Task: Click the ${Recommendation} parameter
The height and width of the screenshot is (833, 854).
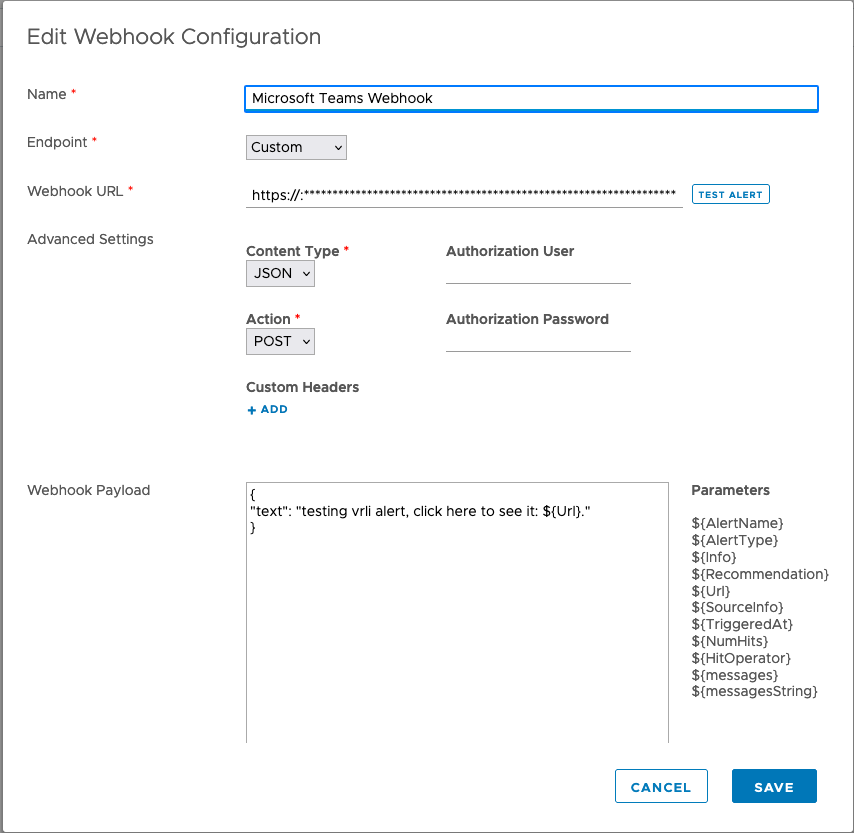Action: click(x=760, y=574)
